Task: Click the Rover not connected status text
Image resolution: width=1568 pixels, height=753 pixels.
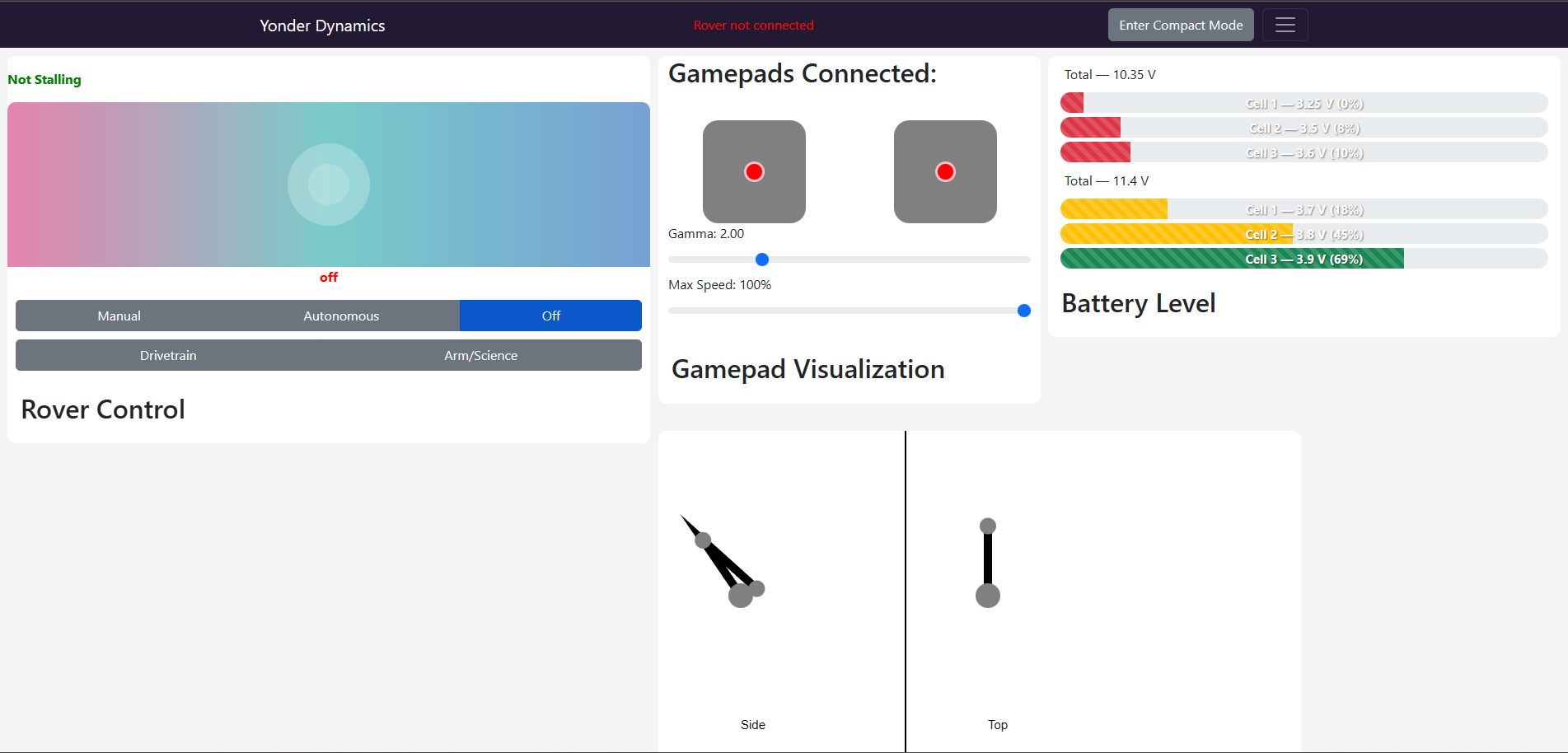Action: [753, 25]
